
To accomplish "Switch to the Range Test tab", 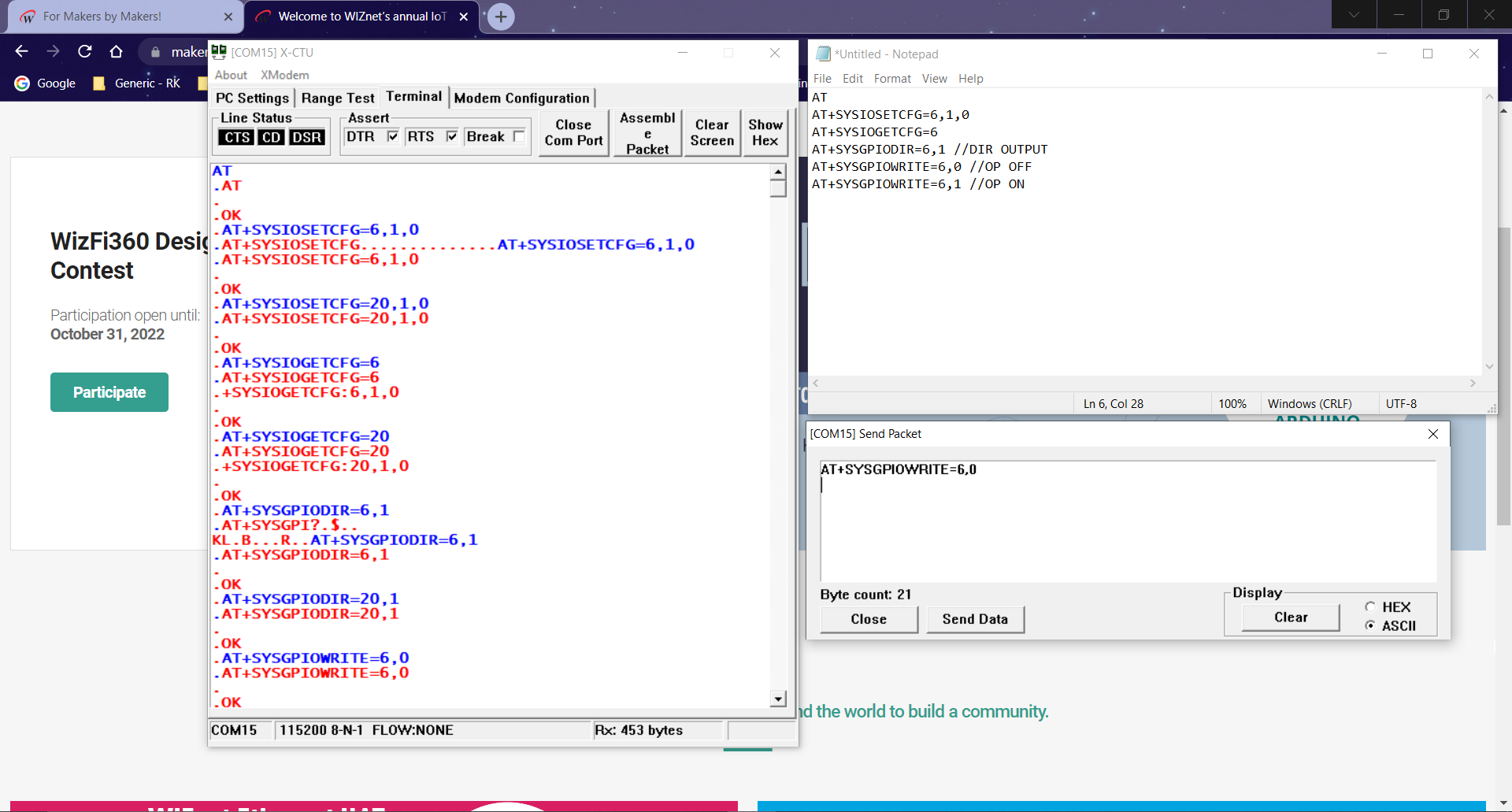I will (x=338, y=98).
